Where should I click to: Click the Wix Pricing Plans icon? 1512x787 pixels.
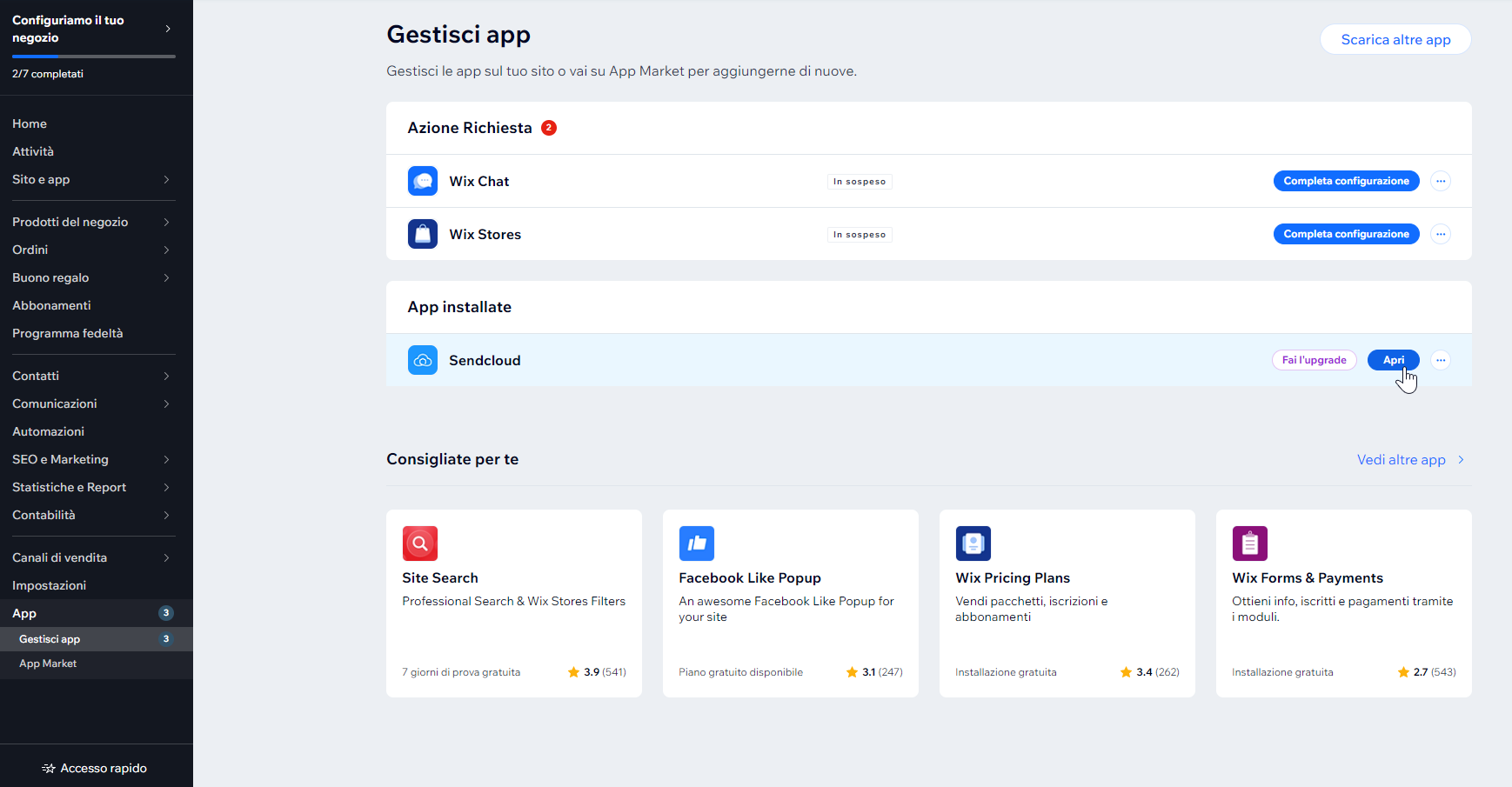pos(973,544)
